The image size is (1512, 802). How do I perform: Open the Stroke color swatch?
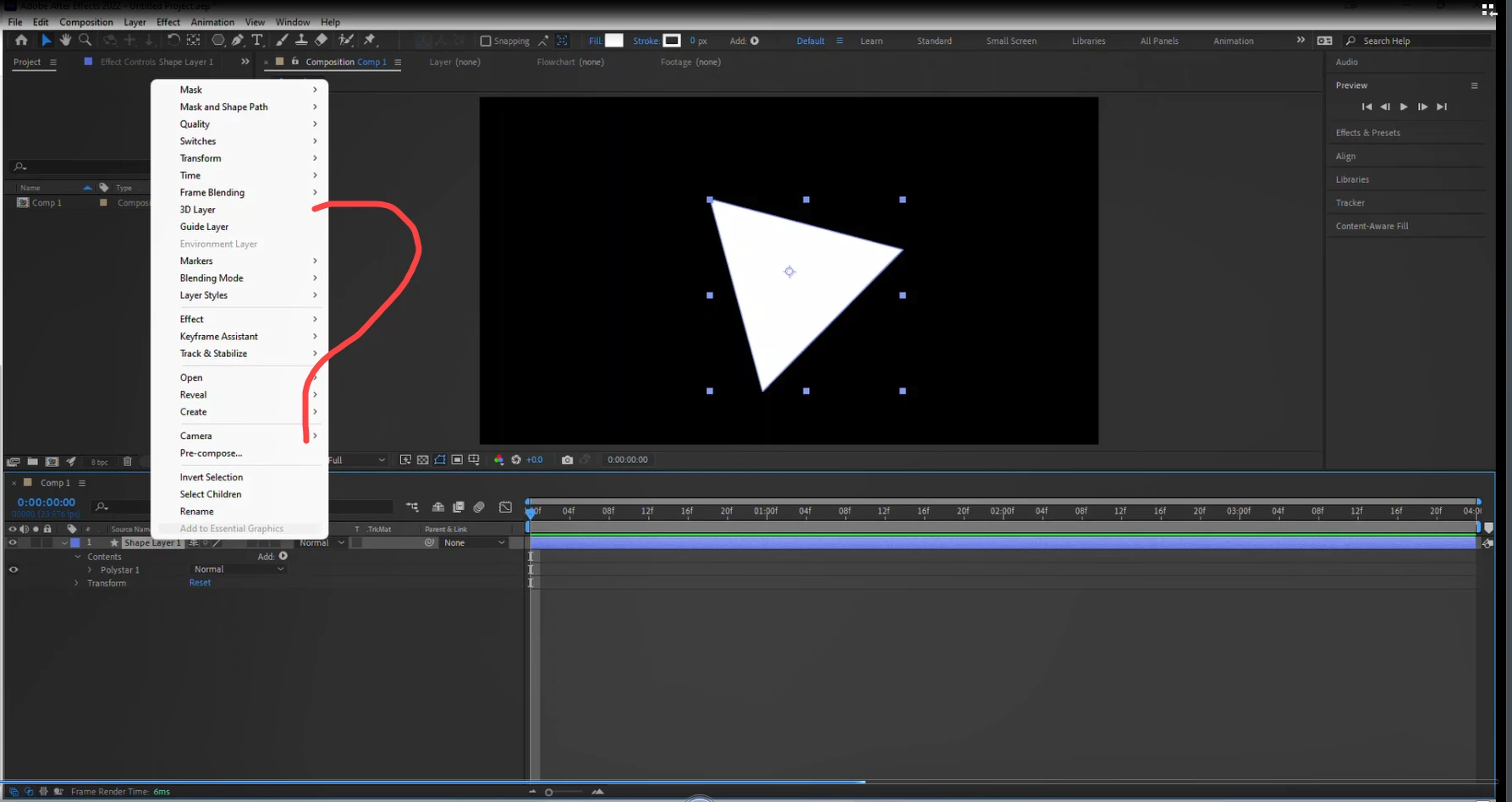[x=672, y=41]
